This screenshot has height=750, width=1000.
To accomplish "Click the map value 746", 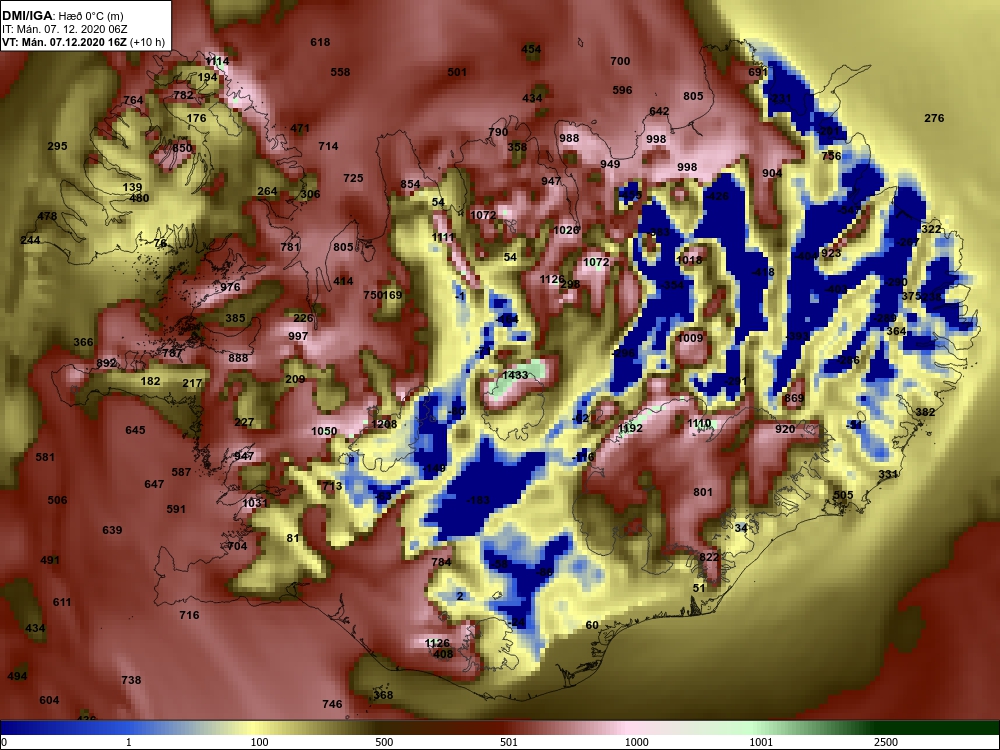I will point(332,705).
